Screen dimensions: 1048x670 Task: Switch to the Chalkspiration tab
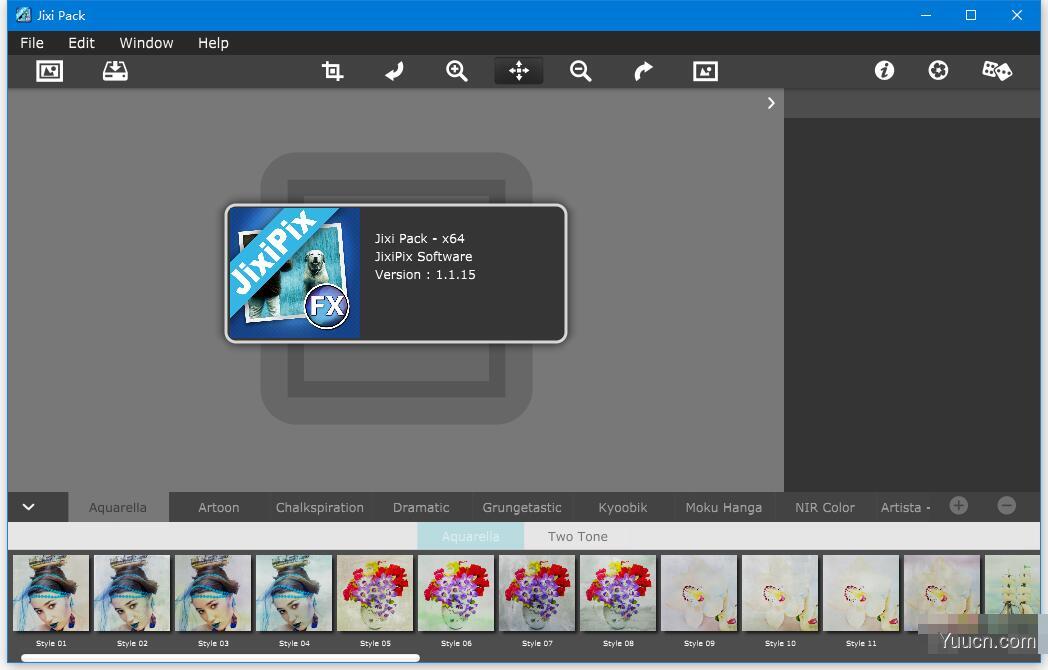[x=320, y=508]
